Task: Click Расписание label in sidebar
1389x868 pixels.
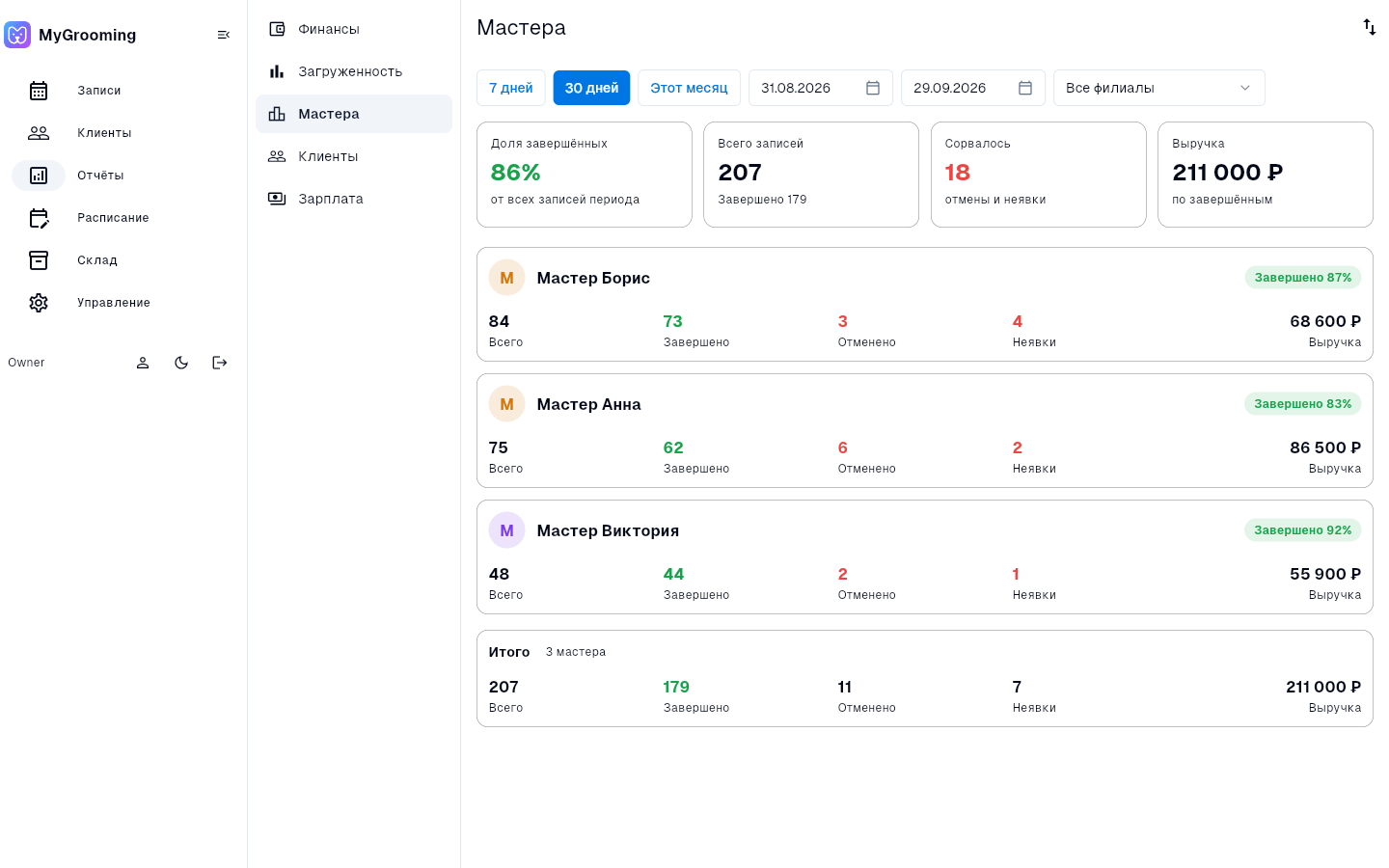Action: [113, 218]
